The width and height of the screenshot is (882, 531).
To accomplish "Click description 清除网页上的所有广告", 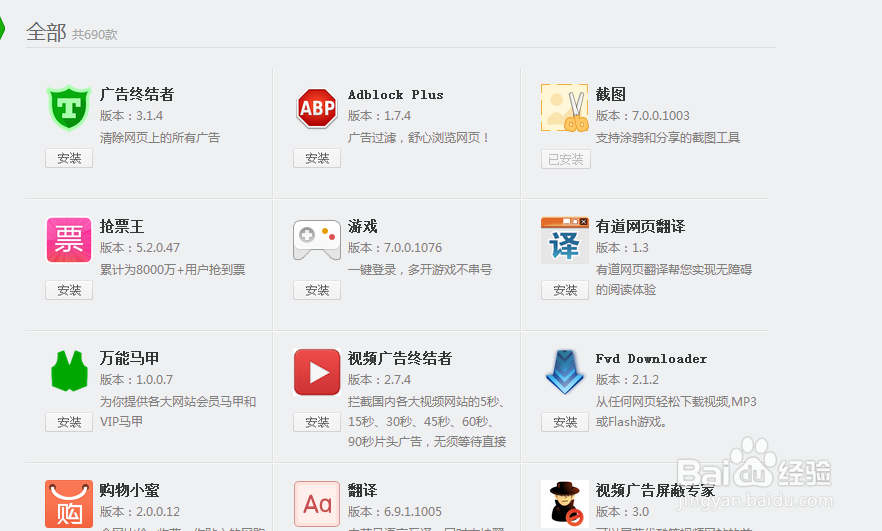I will [x=160, y=138].
